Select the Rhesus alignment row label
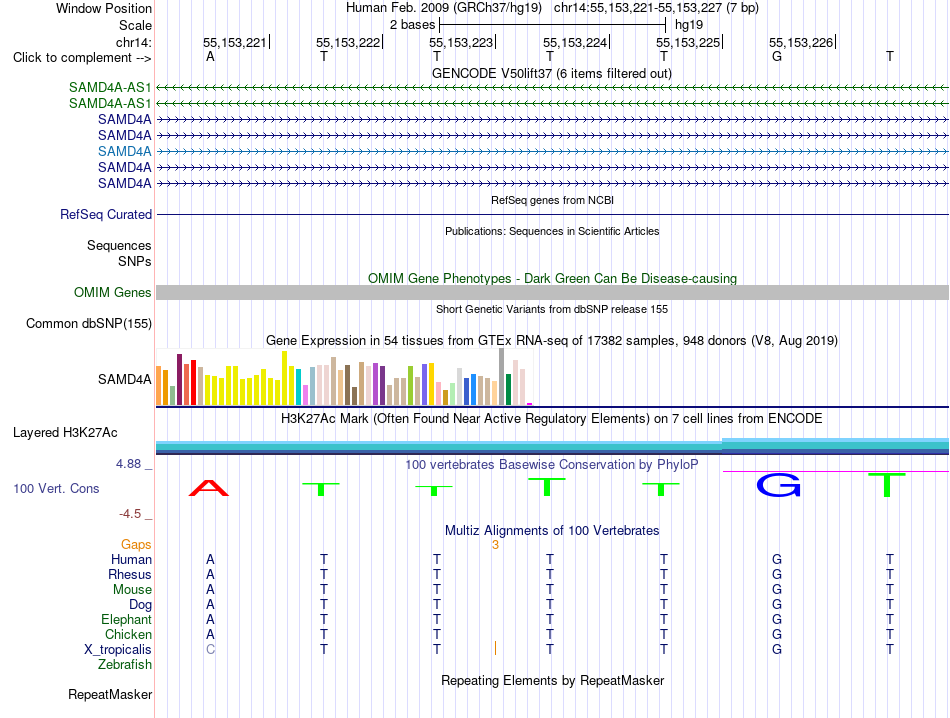The height and width of the screenshot is (718, 950). pyautogui.click(x=130, y=574)
